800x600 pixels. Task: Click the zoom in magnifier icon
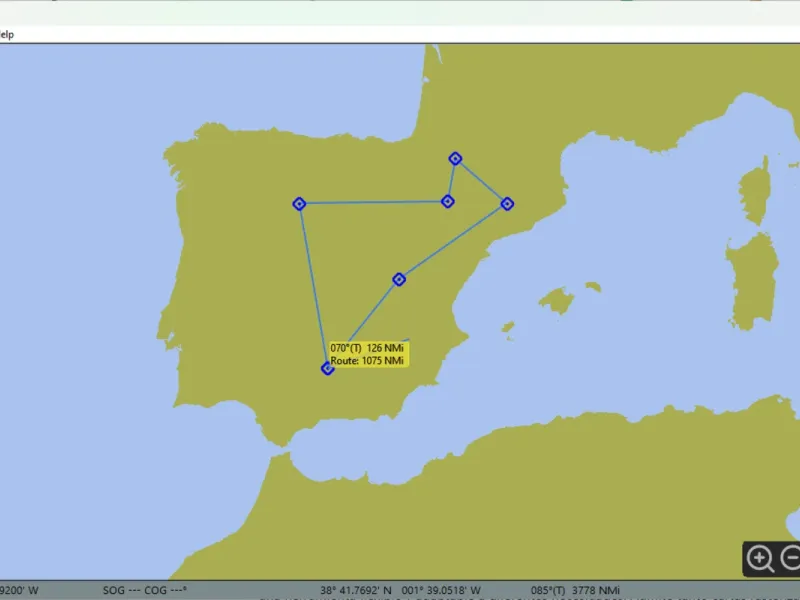[760, 558]
